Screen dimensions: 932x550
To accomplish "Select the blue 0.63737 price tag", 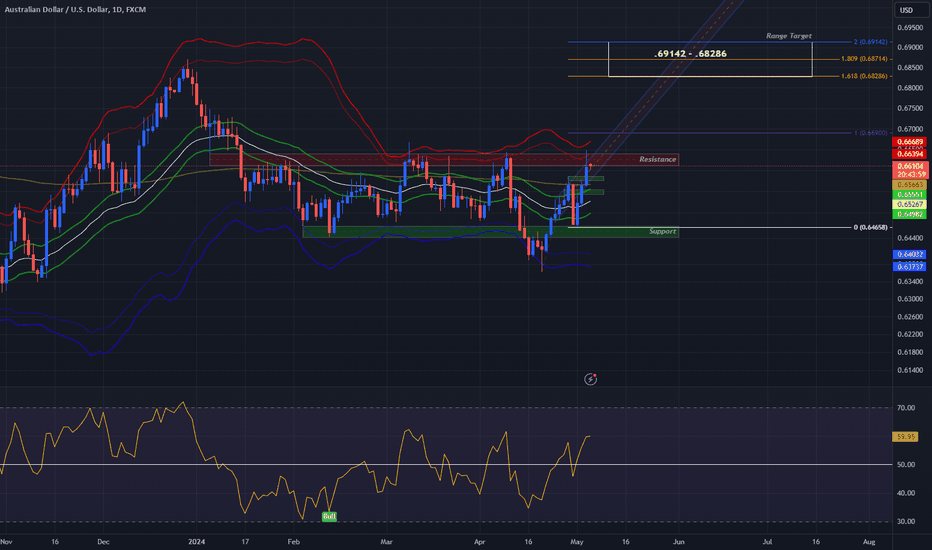I will click(x=909, y=266).
